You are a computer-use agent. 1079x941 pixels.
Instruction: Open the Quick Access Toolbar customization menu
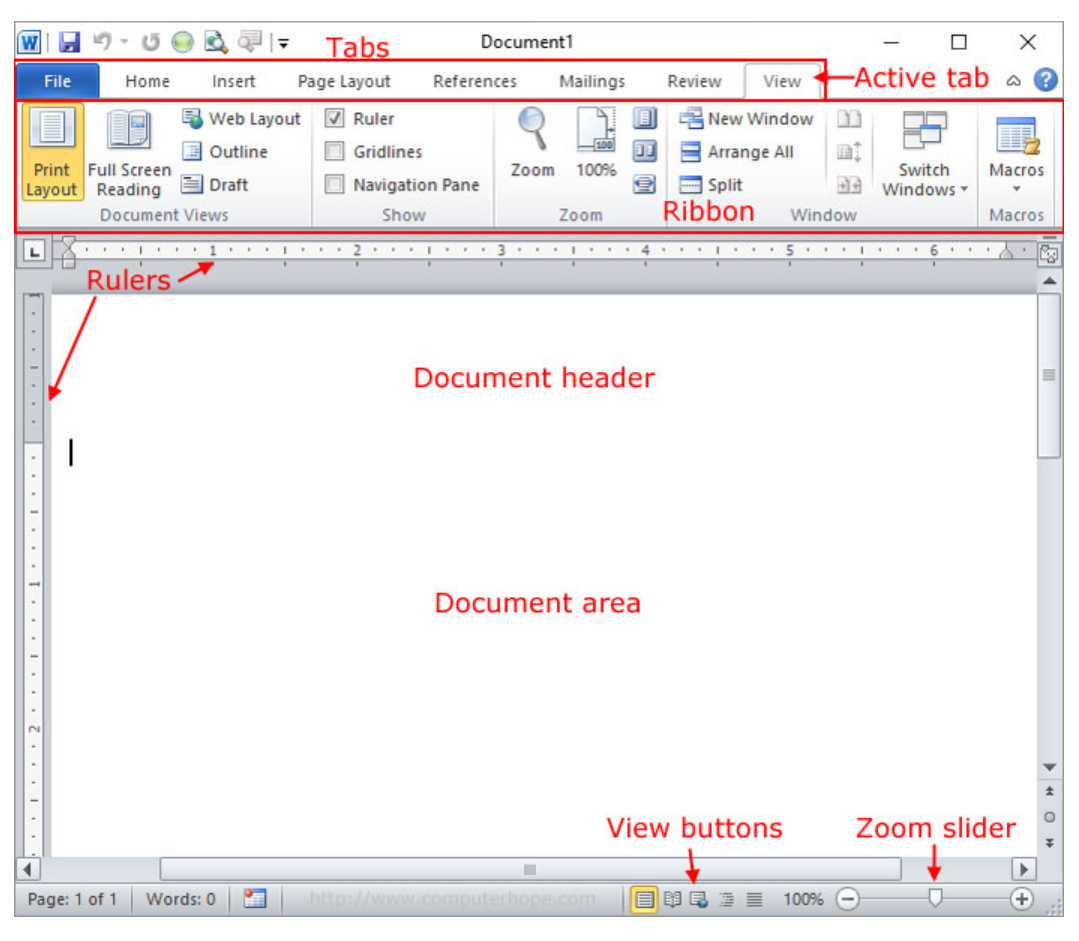click(283, 43)
